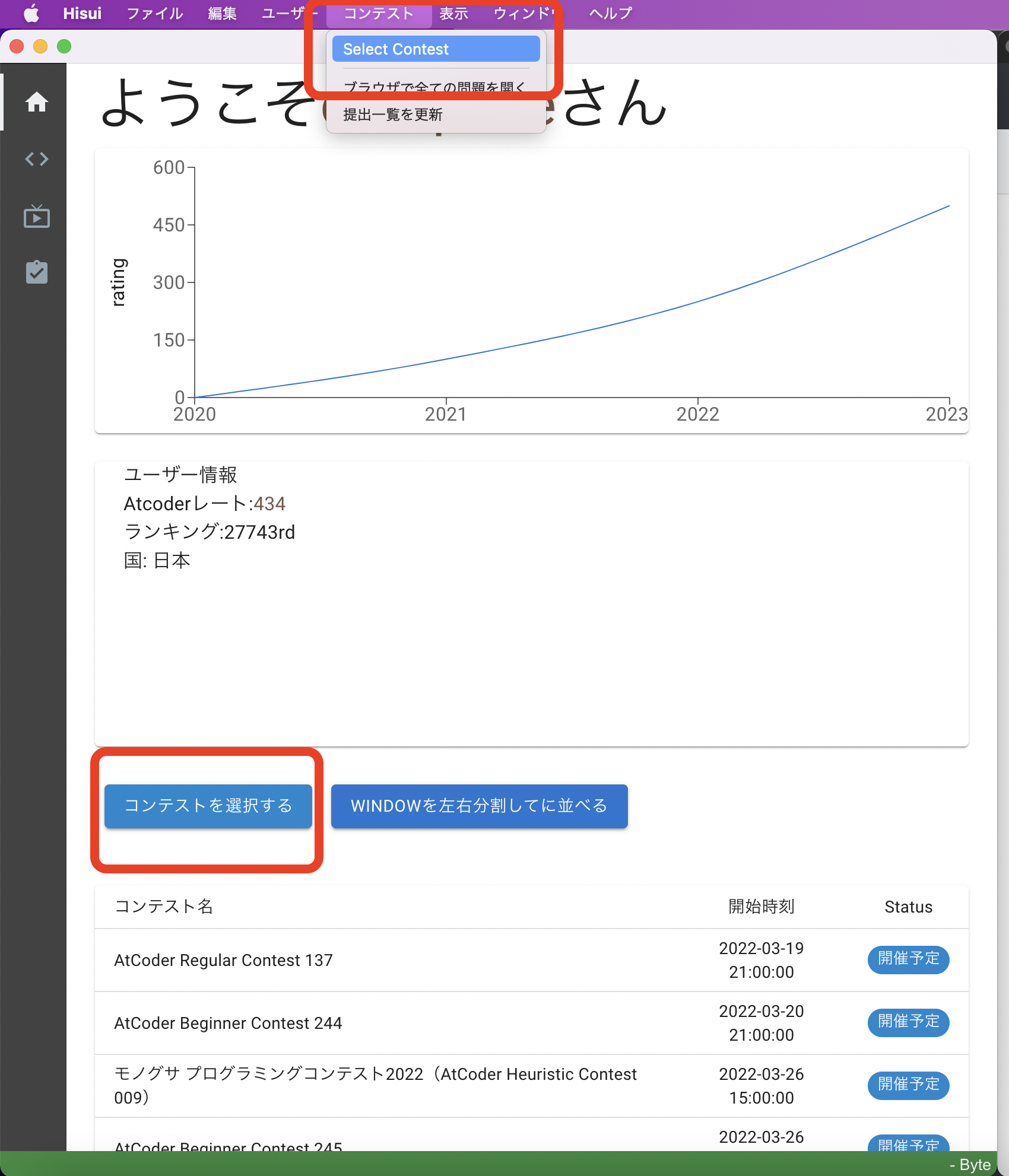Screen dimensions: 1009x1176
Task: Click start time 2022-03-19 21:00:00
Action: click(x=761, y=960)
